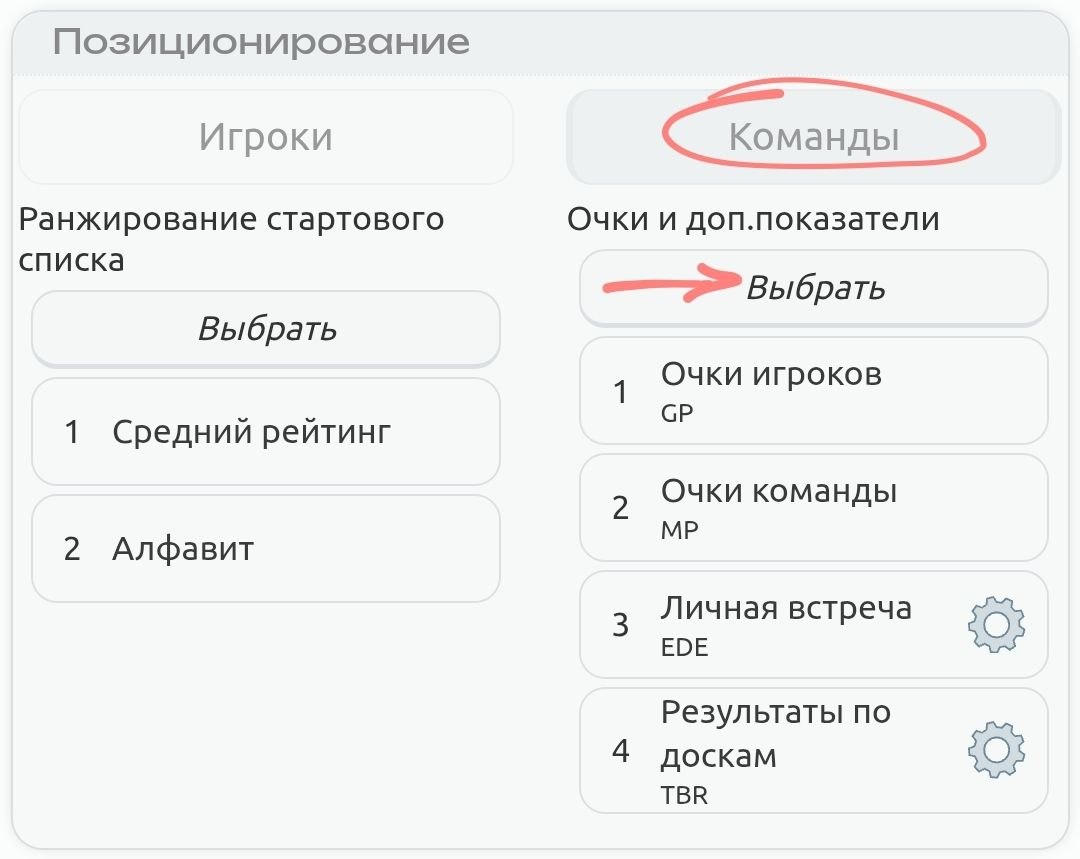Click the Очки и доп.показатели heading
This screenshot has height=859, width=1080.
click(x=753, y=219)
